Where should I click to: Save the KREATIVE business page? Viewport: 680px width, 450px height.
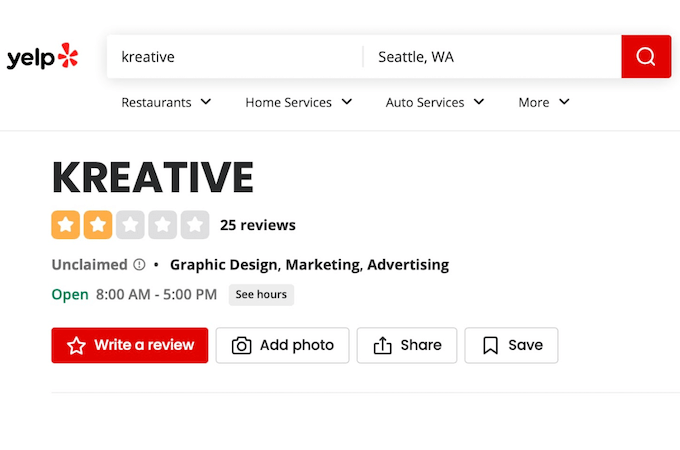point(511,345)
